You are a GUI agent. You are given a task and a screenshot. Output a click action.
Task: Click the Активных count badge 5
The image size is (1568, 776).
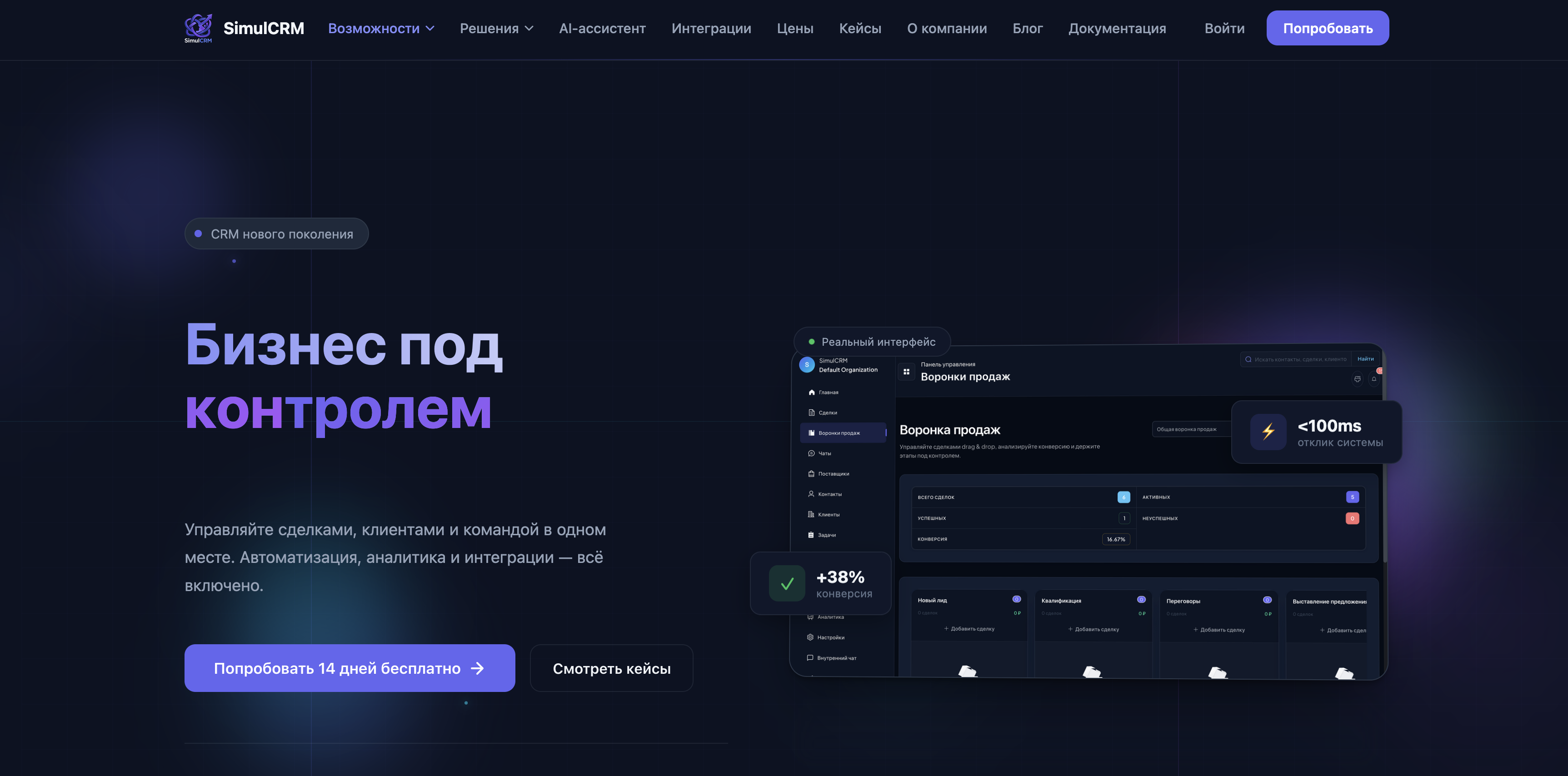(1352, 497)
